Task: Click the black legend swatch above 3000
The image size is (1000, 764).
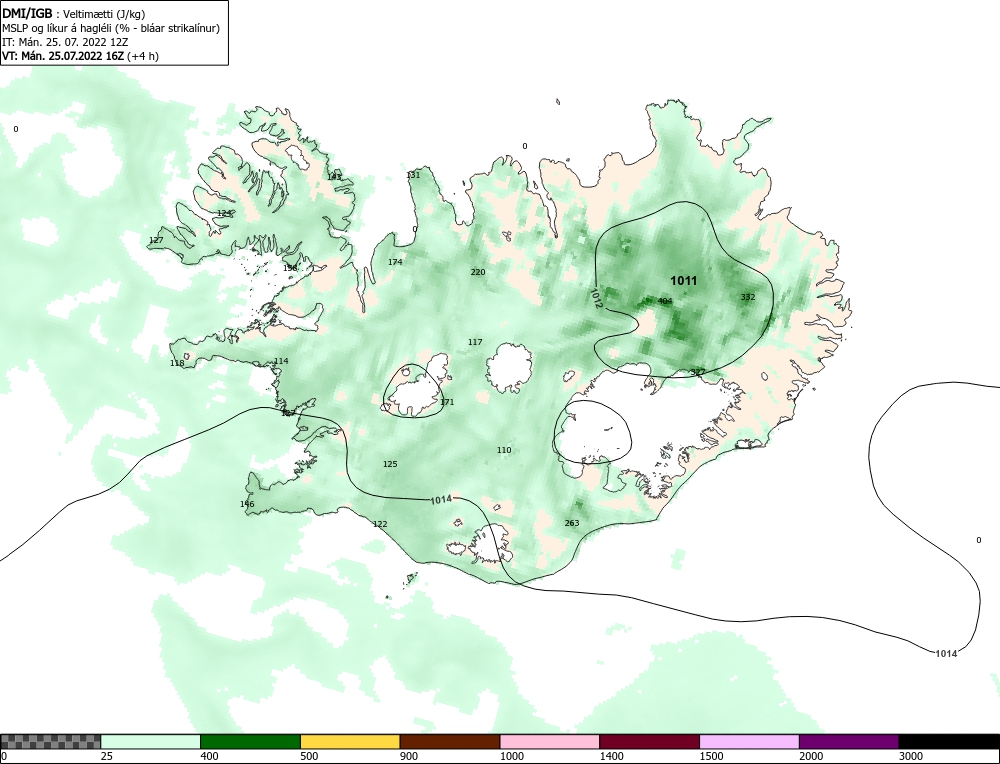Action: click(x=949, y=741)
